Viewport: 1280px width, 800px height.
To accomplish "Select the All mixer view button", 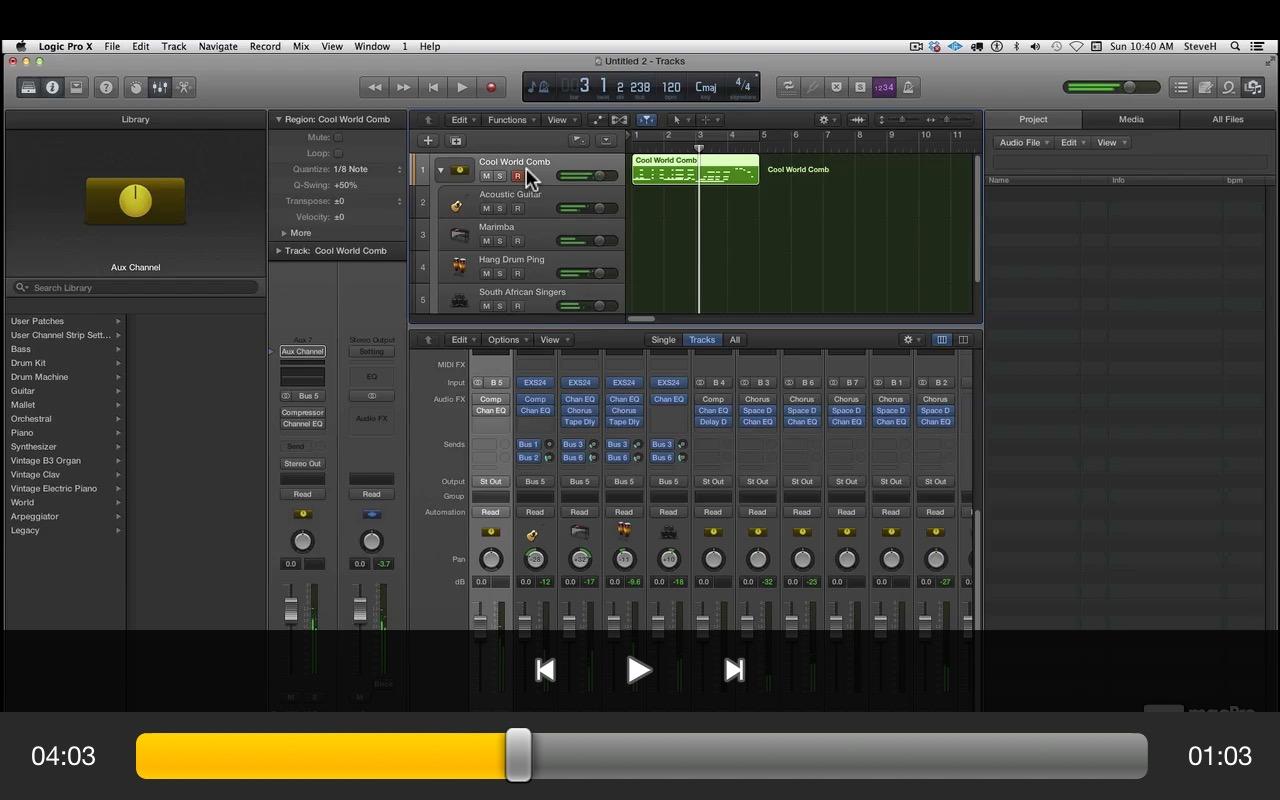I will [734, 340].
